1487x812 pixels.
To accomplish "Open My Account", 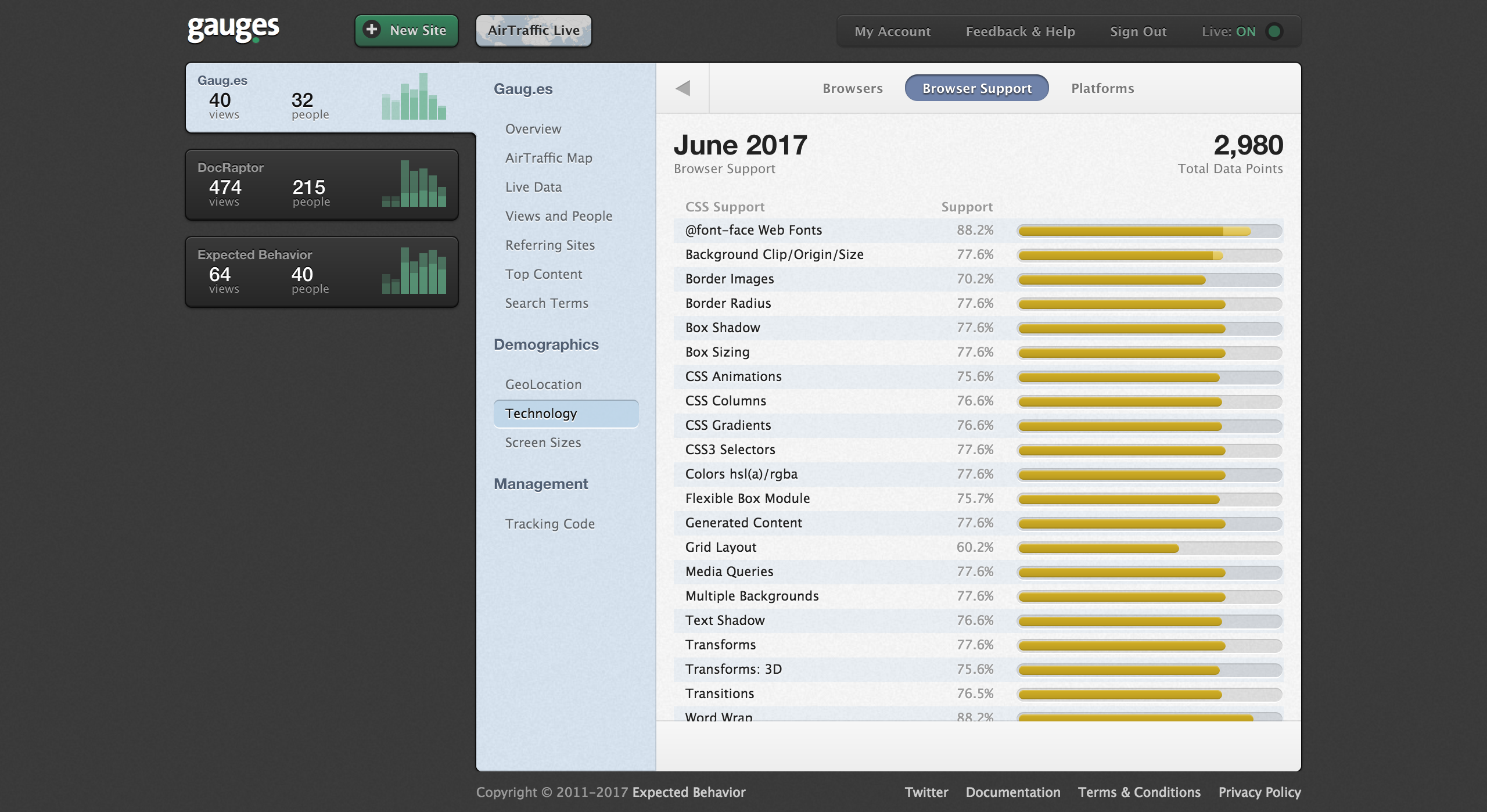I will click(x=892, y=31).
